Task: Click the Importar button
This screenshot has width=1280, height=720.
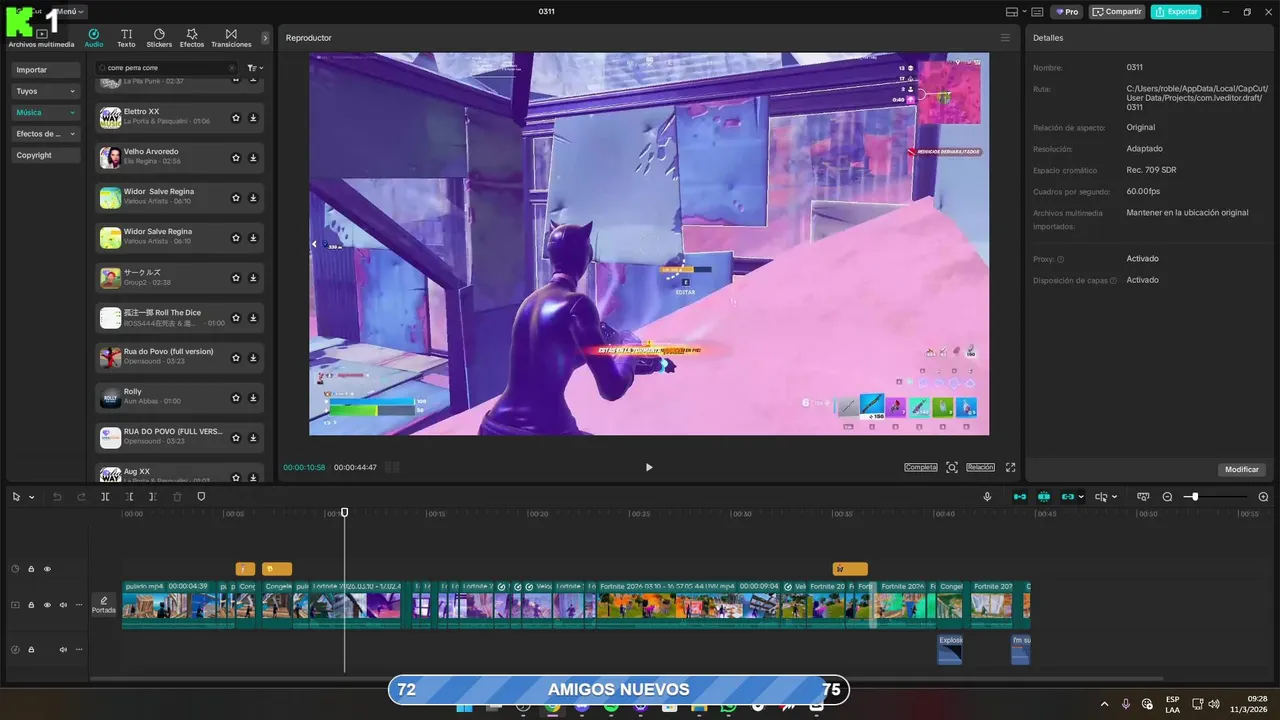Action: point(46,70)
